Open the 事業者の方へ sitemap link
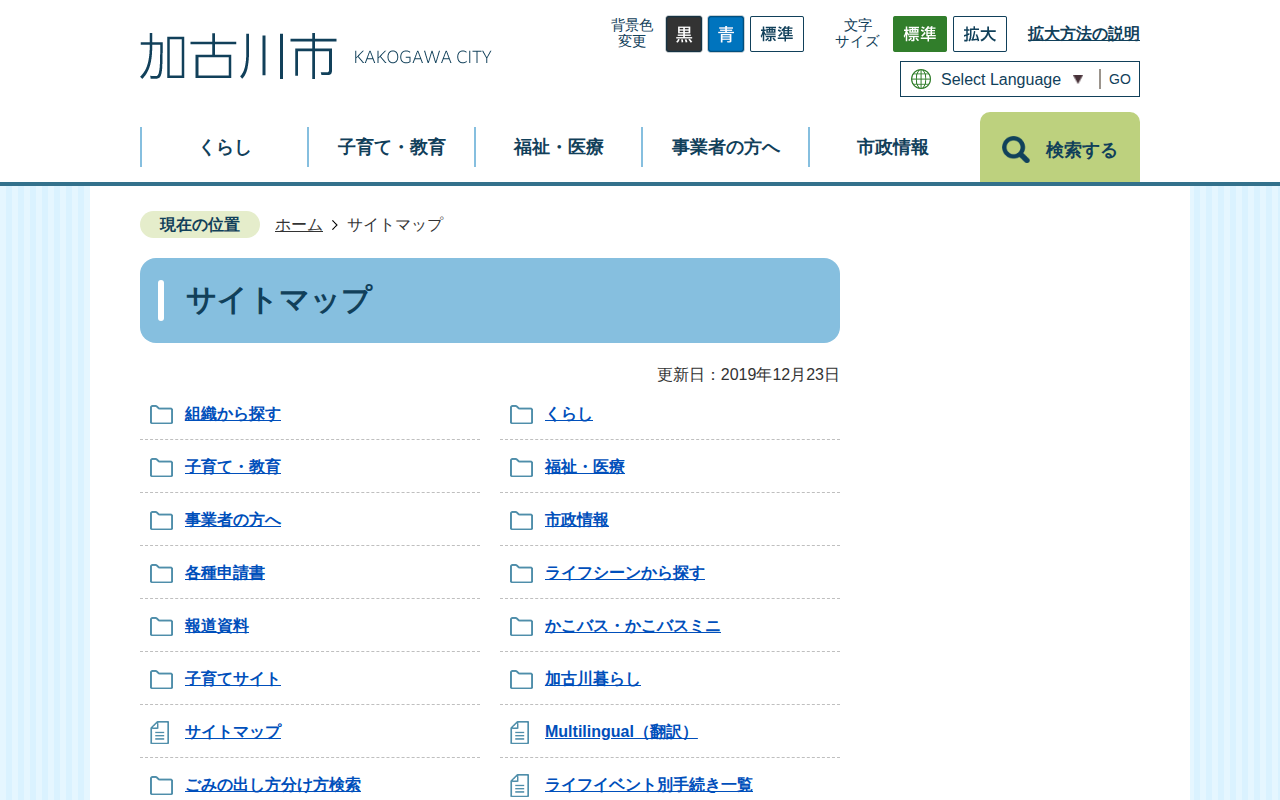The width and height of the screenshot is (1280, 800). tap(233, 520)
